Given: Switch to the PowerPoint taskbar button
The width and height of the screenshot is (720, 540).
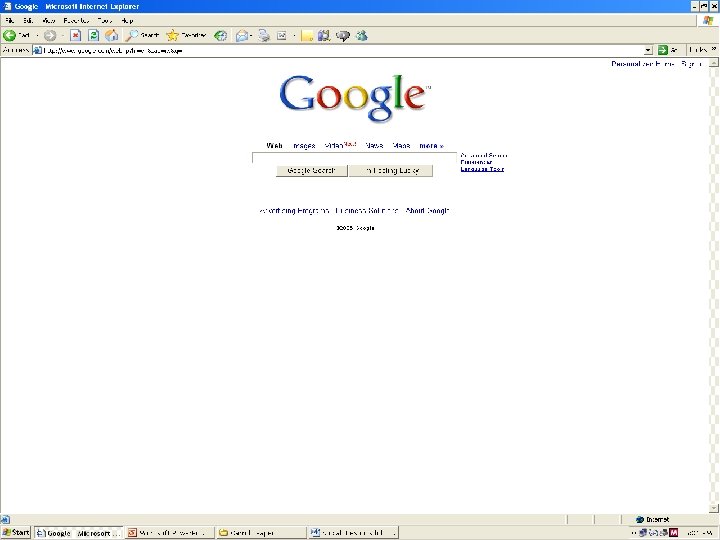Looking at the screenshot, I should click(x=169, y=533).
